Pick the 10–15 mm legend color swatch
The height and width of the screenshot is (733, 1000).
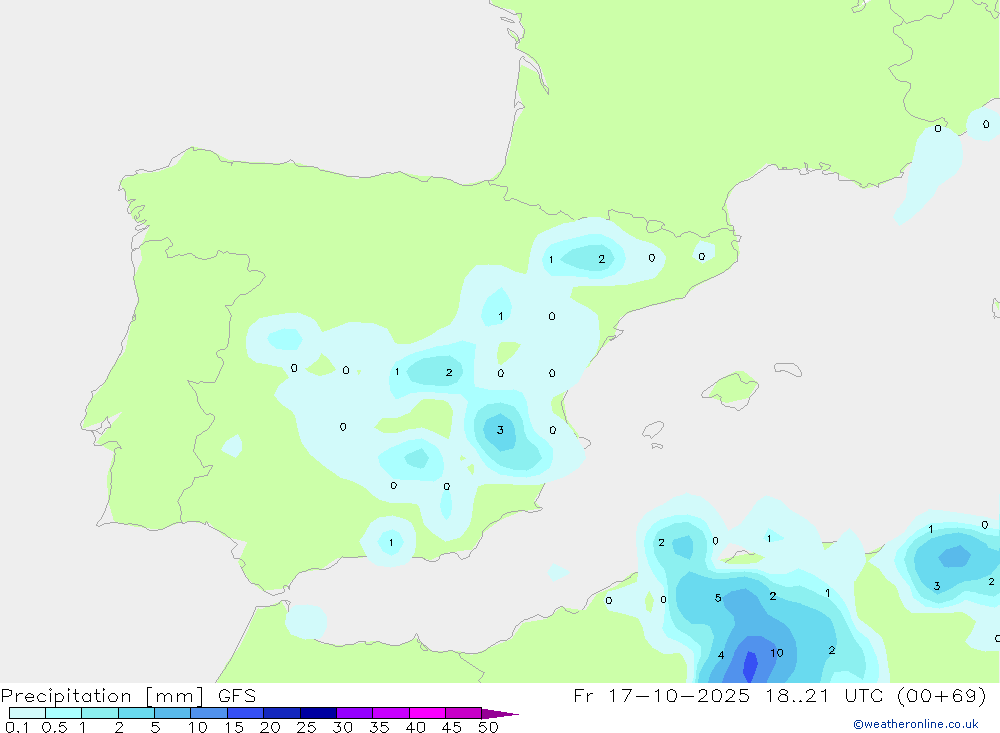point(209,713)
